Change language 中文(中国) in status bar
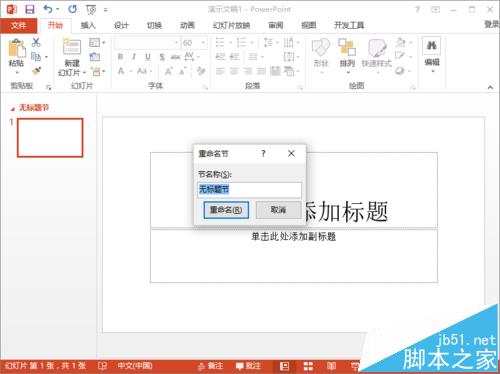This screenshot has height=374, width=500. [x=135, y=366]
